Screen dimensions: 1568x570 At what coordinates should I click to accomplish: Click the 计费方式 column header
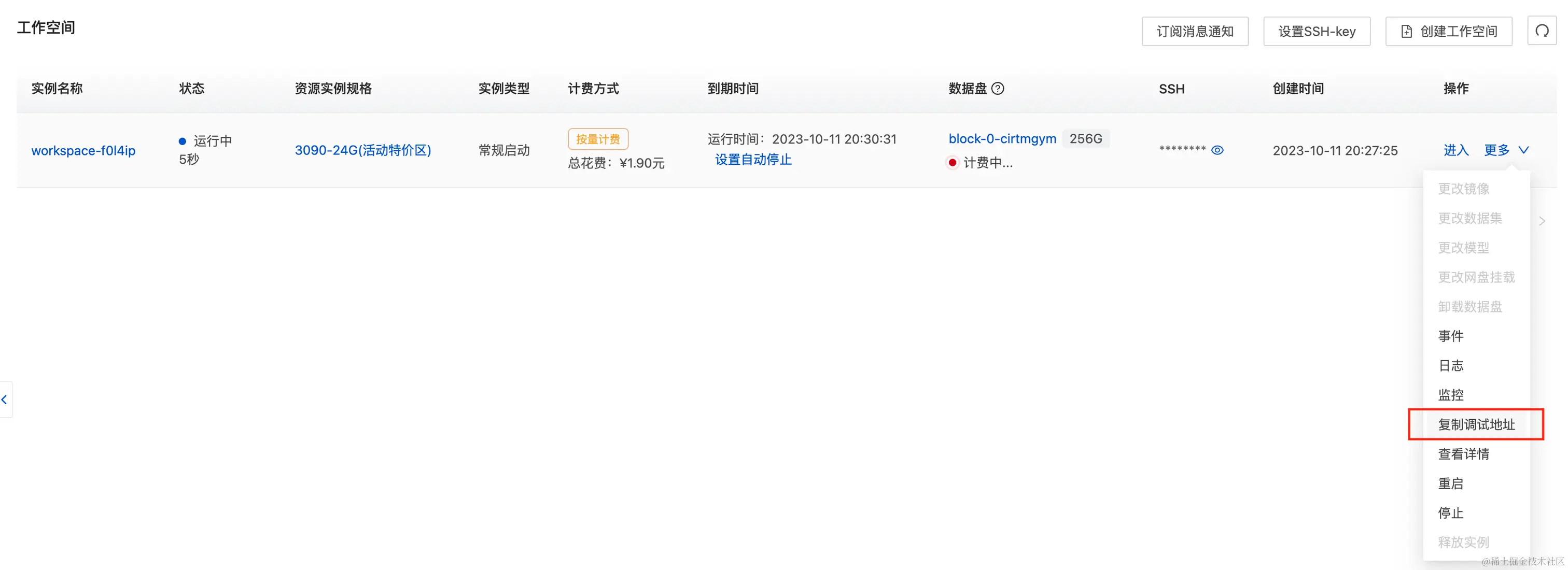tap(594, 89)
